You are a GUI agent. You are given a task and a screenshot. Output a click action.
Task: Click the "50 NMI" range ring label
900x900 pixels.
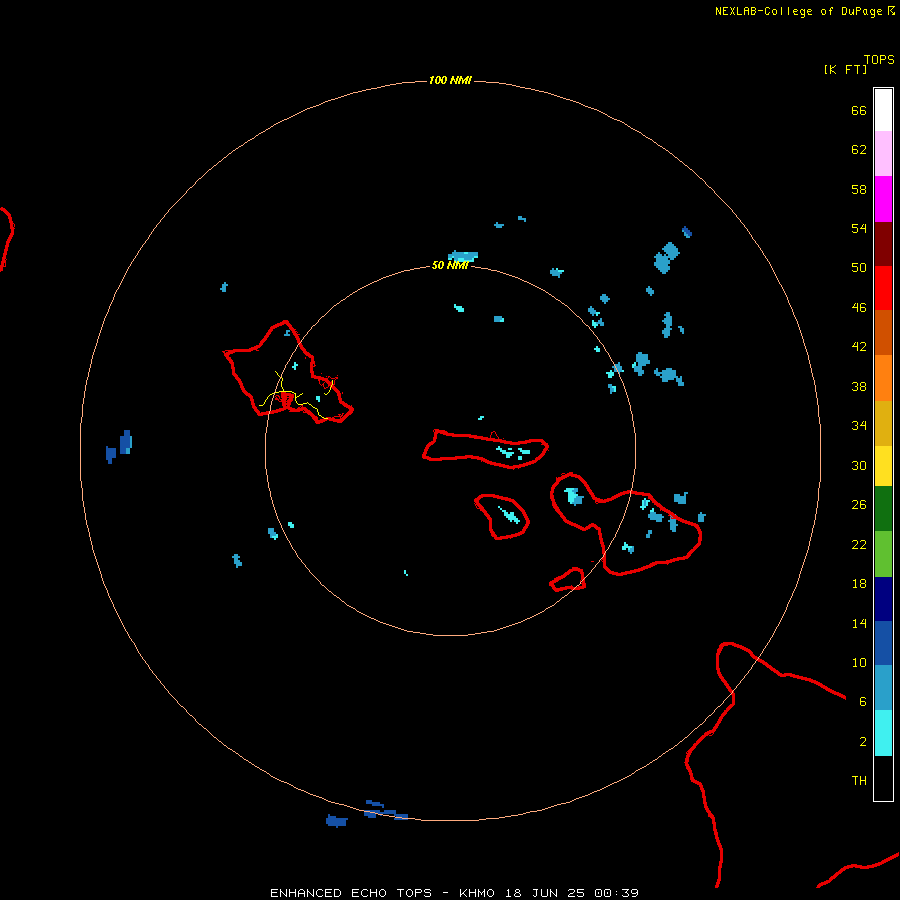(x=450, y=265)
